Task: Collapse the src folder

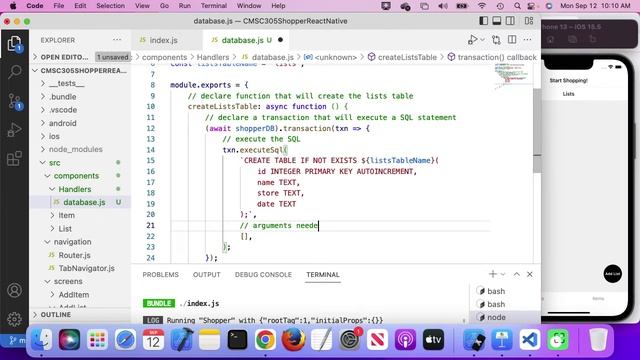Action: [54, 163]
